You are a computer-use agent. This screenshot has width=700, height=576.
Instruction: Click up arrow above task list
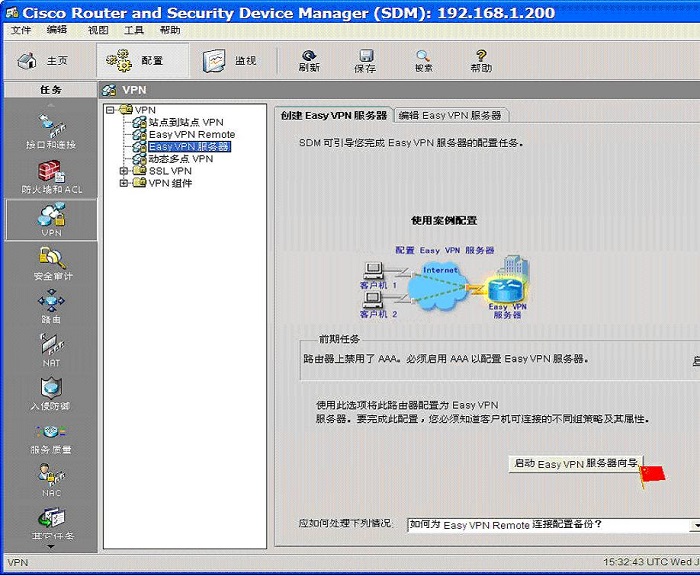(50, 105)
